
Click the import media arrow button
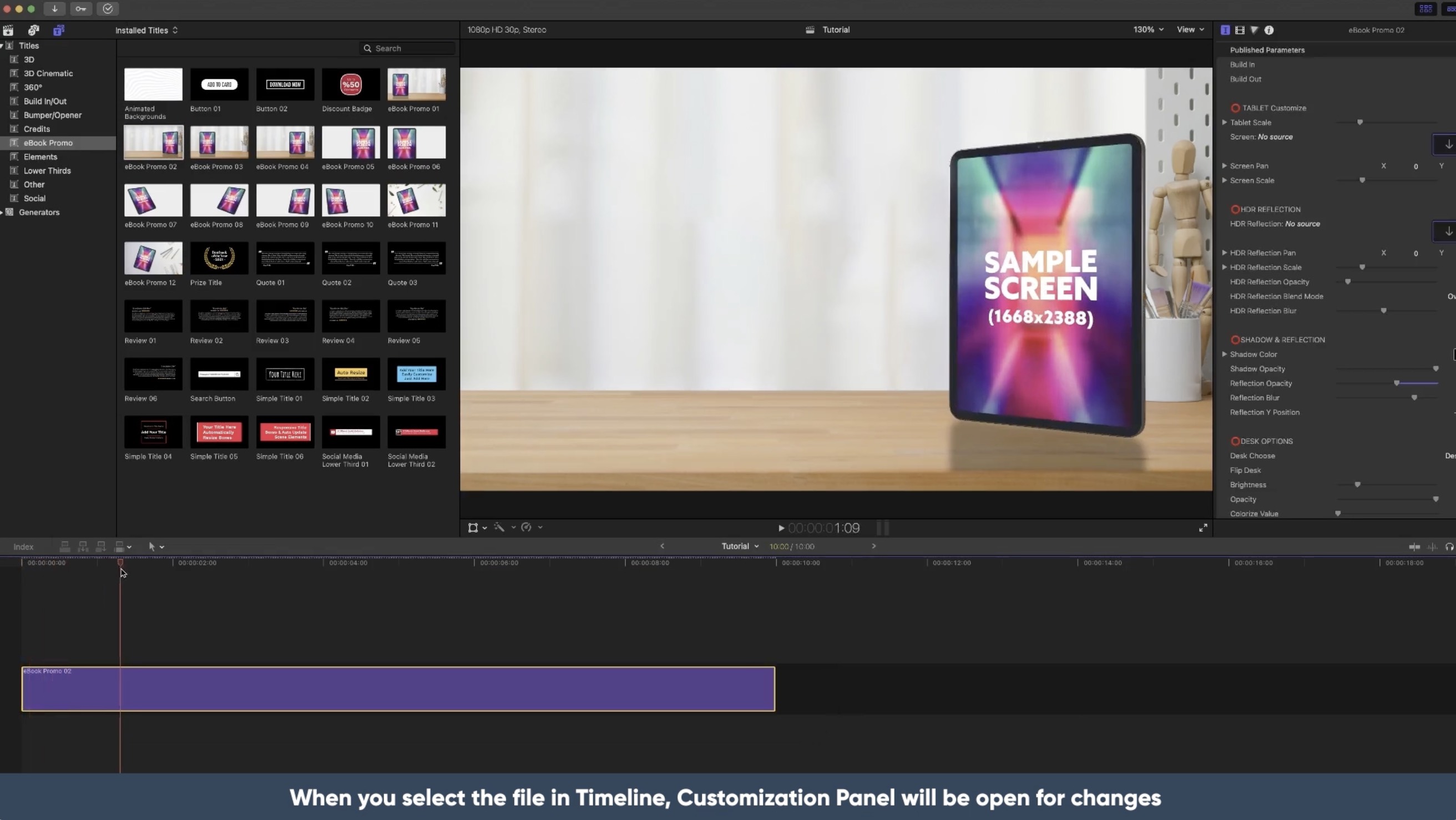55,8
